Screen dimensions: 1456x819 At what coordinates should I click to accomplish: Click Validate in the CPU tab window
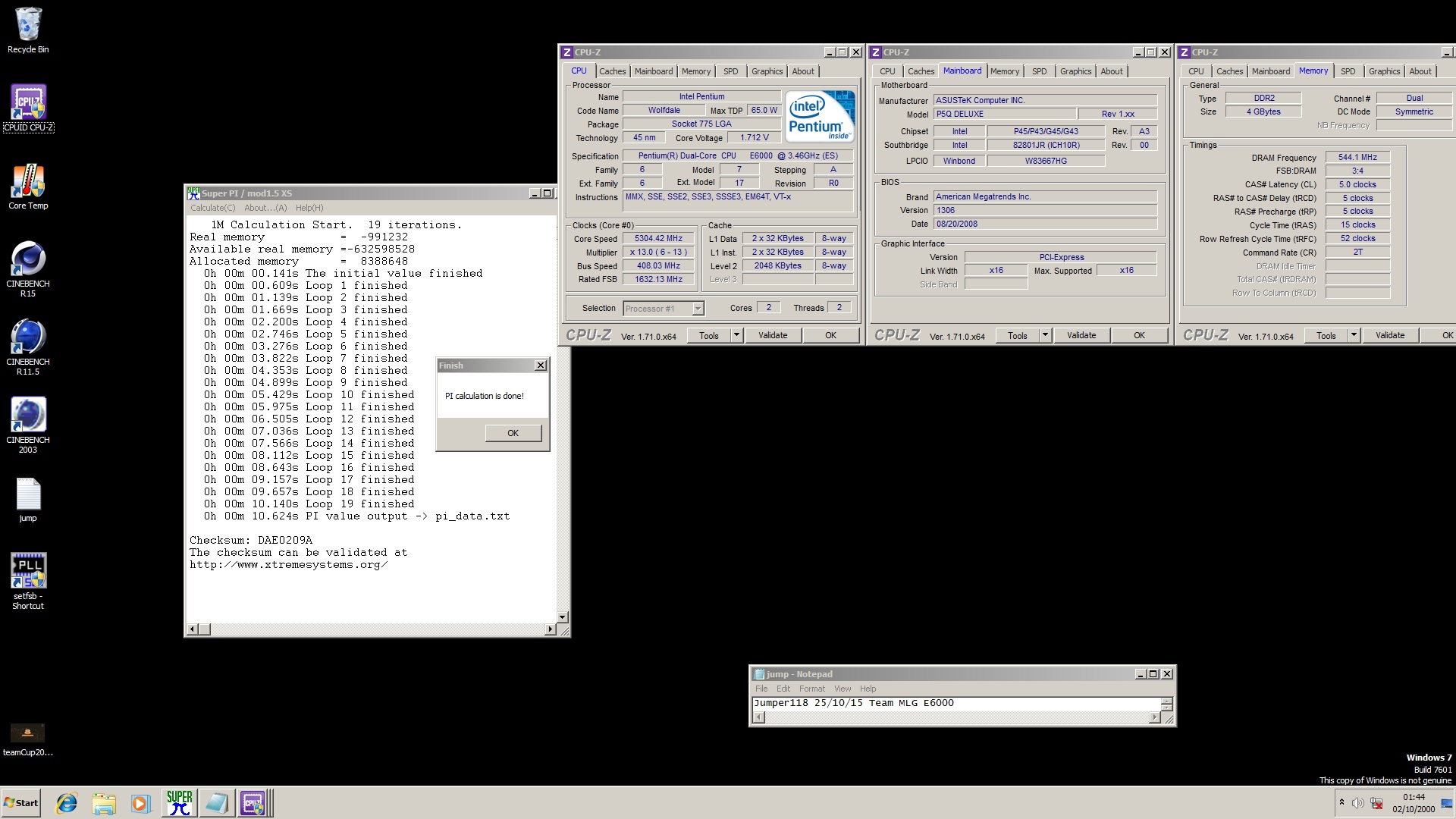click(773, 335)
